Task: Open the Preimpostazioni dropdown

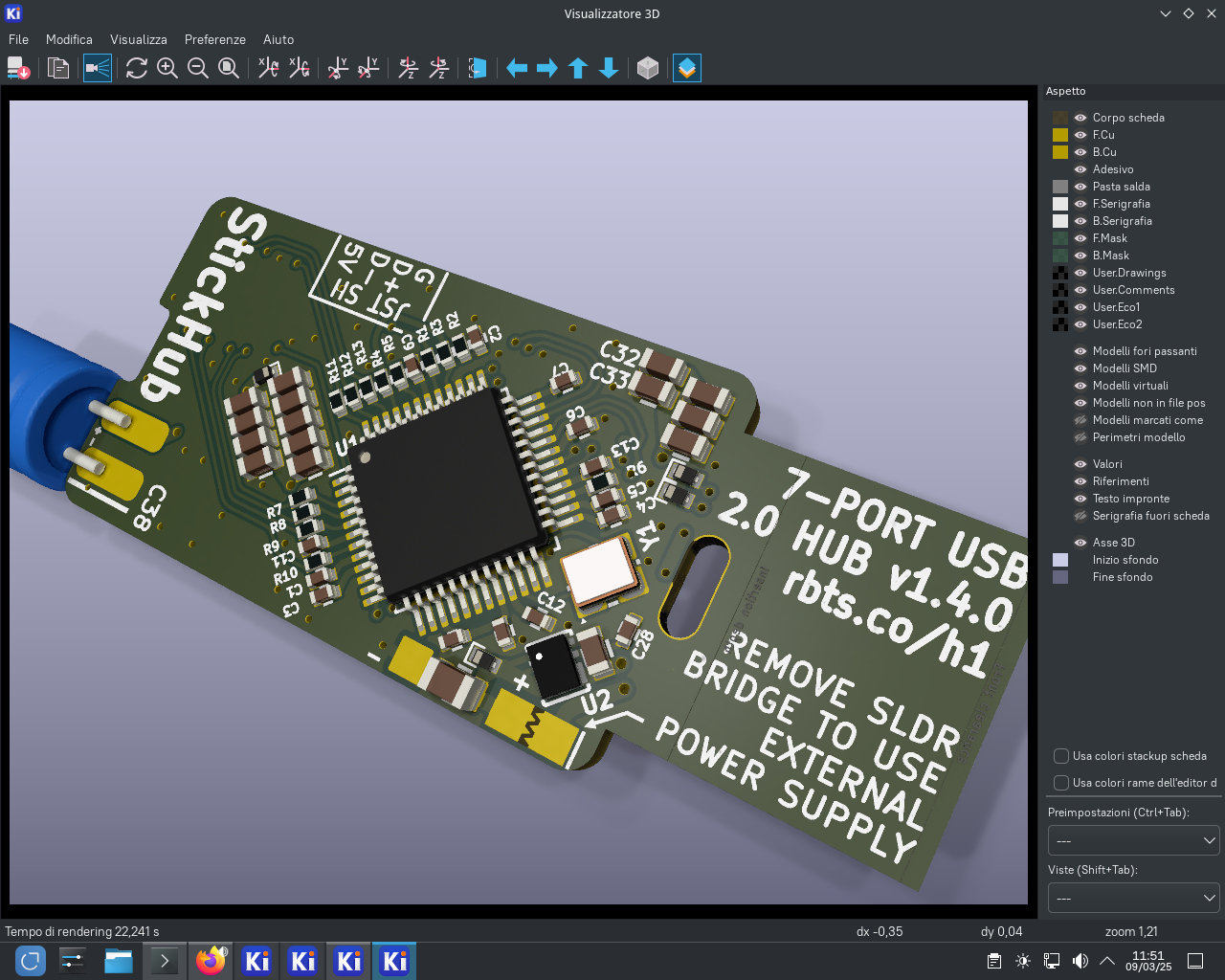Action: coord(1133,840)
